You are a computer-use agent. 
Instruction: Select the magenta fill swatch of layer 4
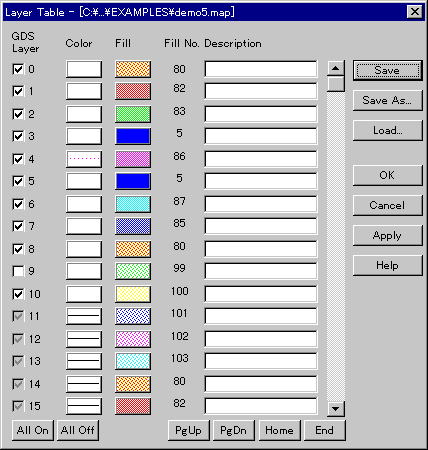tap(133, 159)
